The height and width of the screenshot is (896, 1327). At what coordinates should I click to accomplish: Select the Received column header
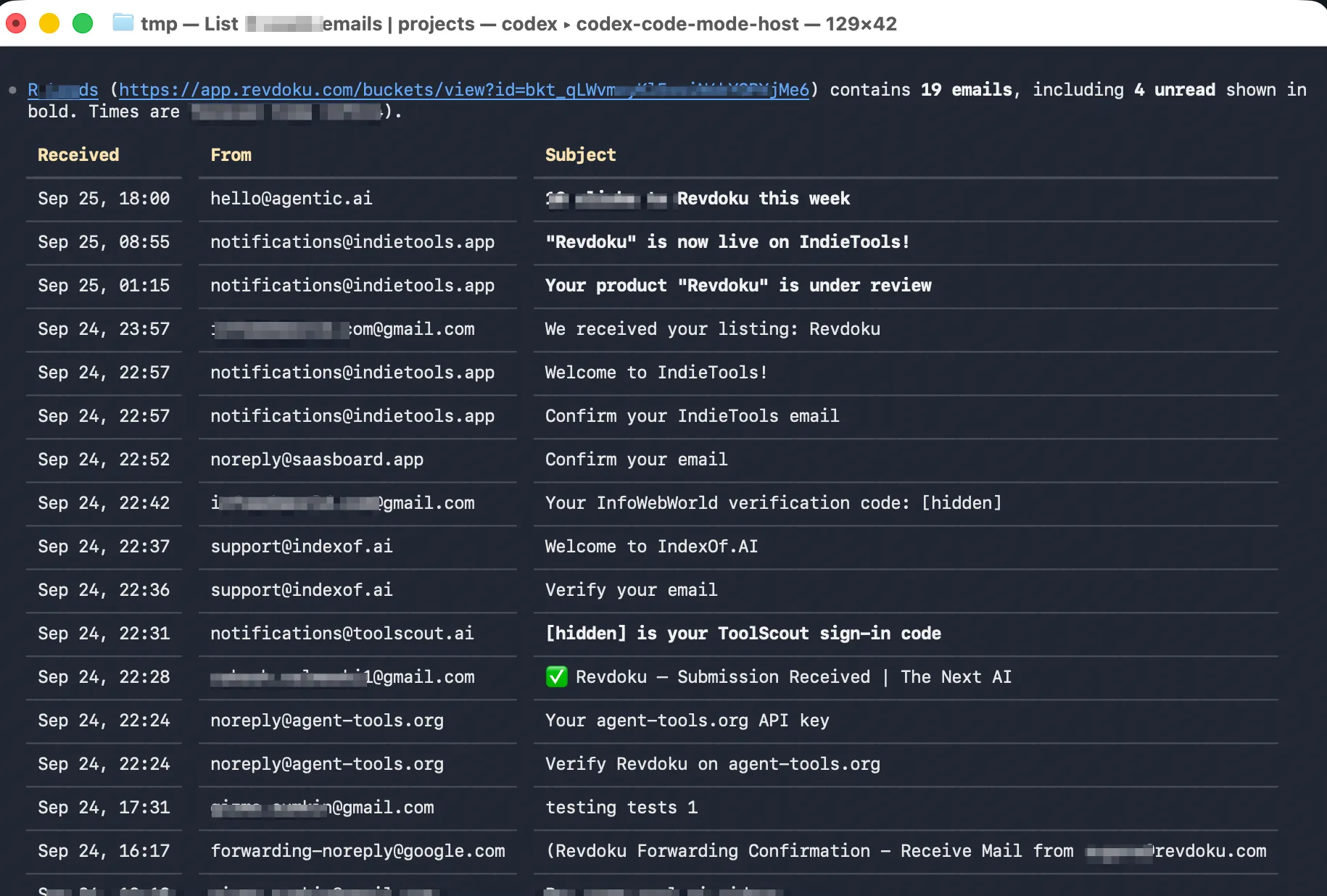[x=78, y=155]
